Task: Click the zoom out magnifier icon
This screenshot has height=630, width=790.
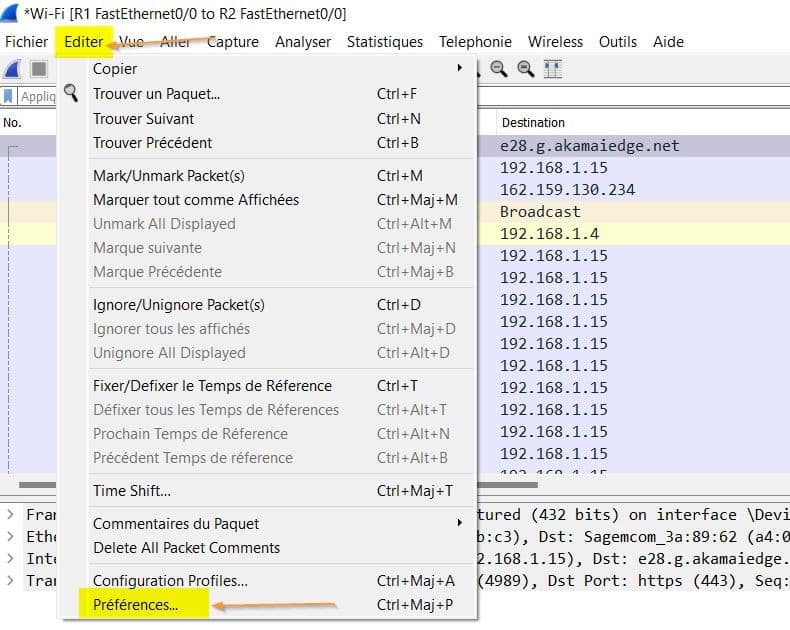Action: 499,69
